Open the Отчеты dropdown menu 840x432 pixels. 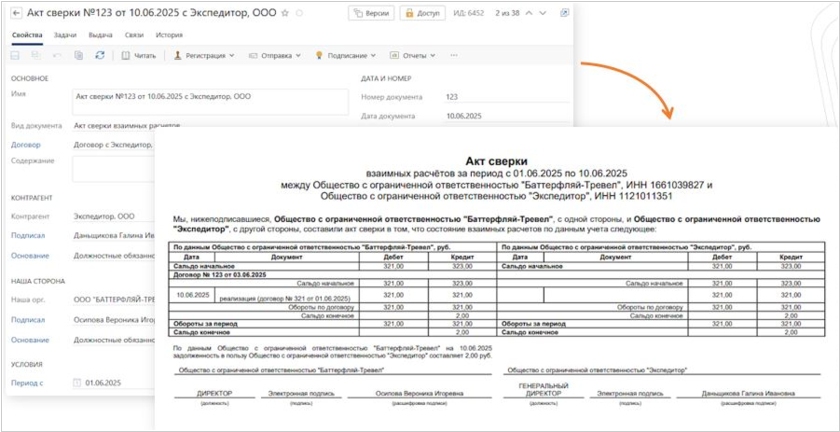415,55
